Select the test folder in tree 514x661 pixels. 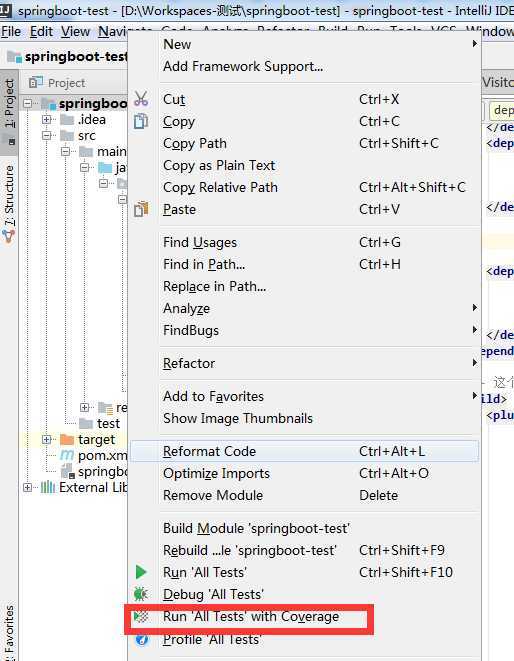tap(108, 423)
